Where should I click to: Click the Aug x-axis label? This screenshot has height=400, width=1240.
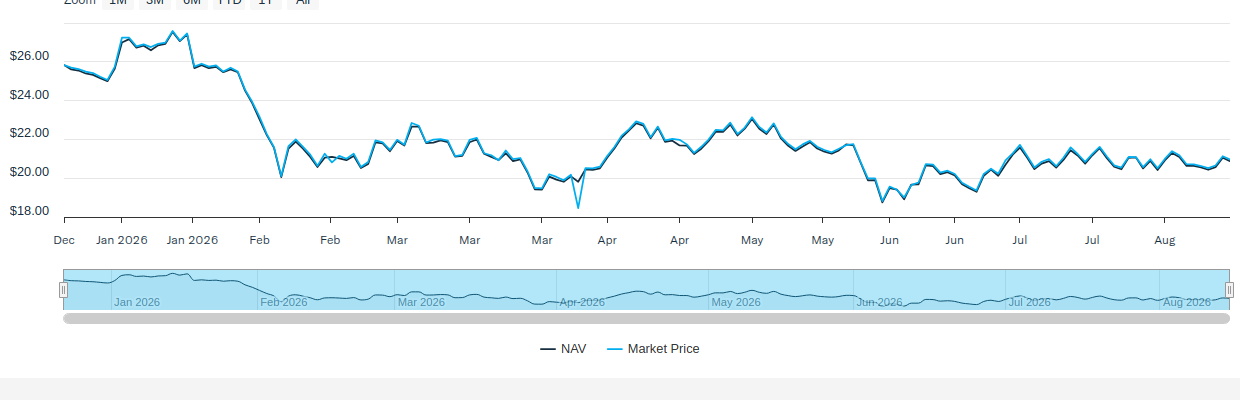pyautogui.click(x=1164, y=240)
